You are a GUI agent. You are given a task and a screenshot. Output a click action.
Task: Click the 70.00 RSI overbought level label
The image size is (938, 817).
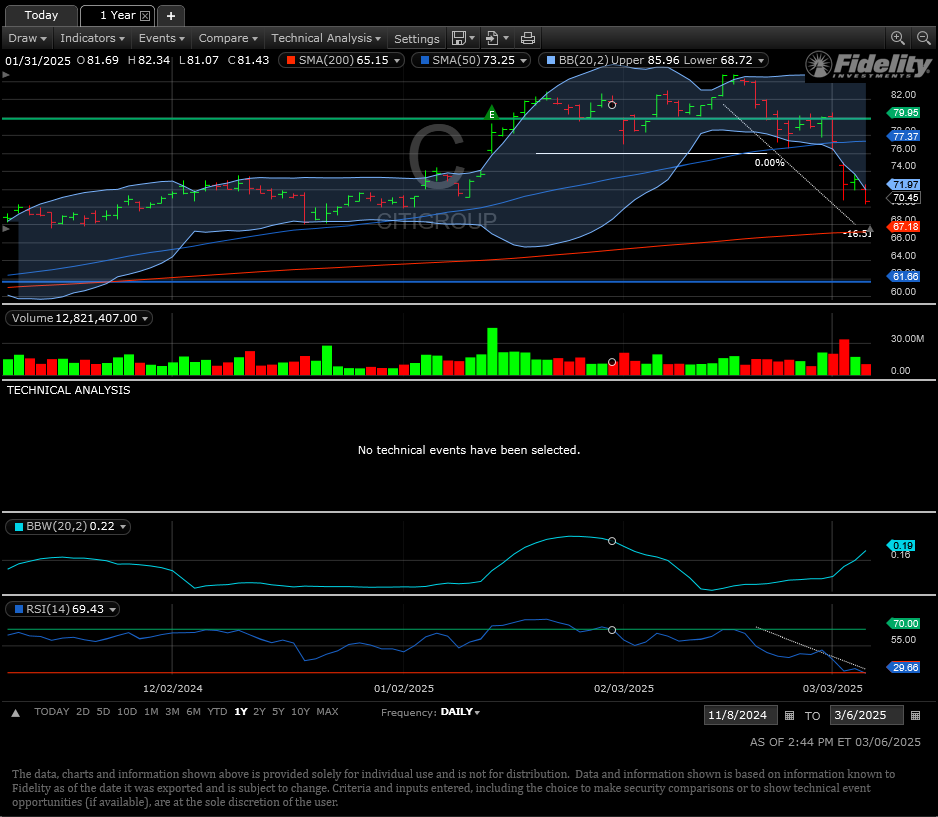tap(904, 624)
